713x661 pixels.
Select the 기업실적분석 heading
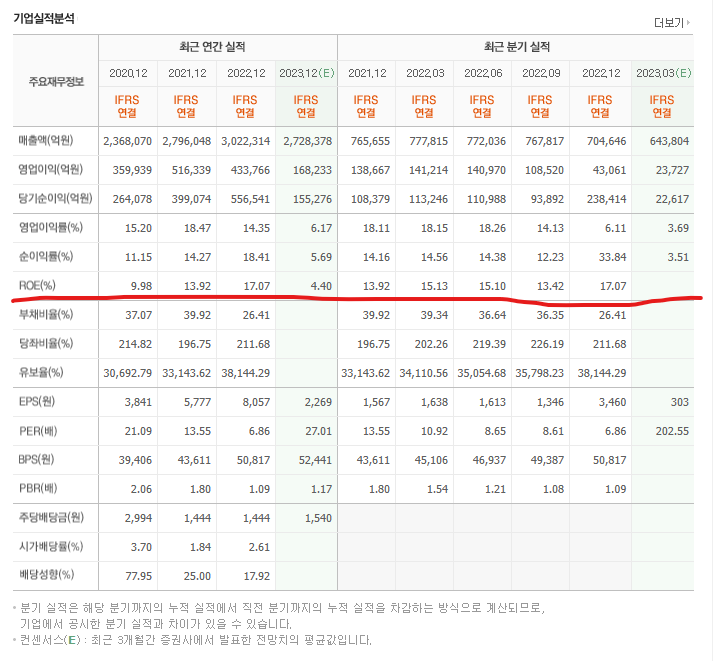pos(44,19)
